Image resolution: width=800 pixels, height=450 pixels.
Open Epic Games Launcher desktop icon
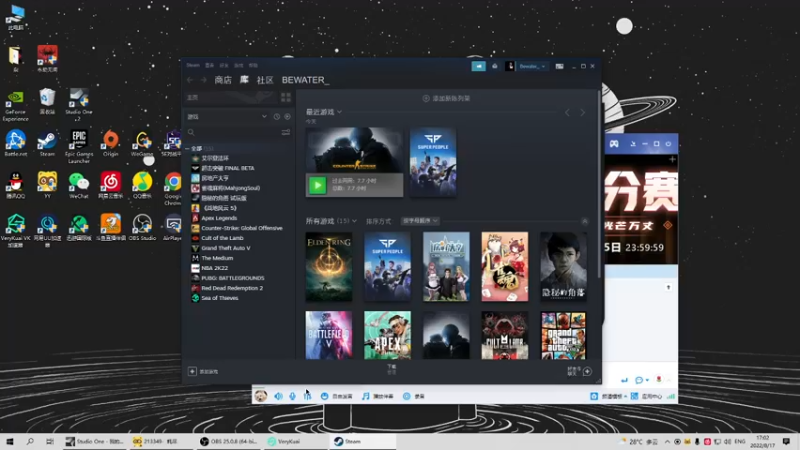(x=79, y=147)
